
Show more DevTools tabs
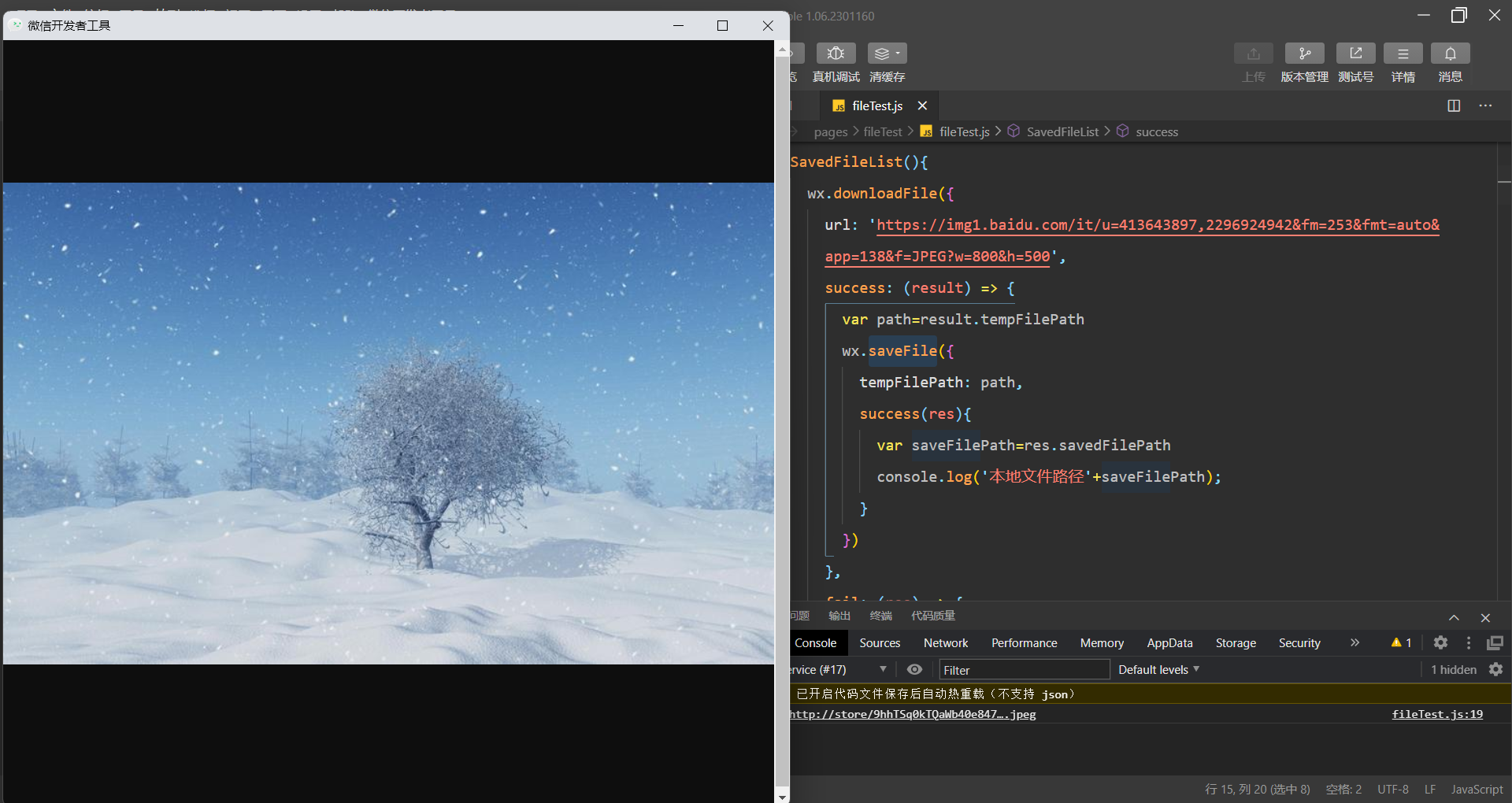point(1354,642)
